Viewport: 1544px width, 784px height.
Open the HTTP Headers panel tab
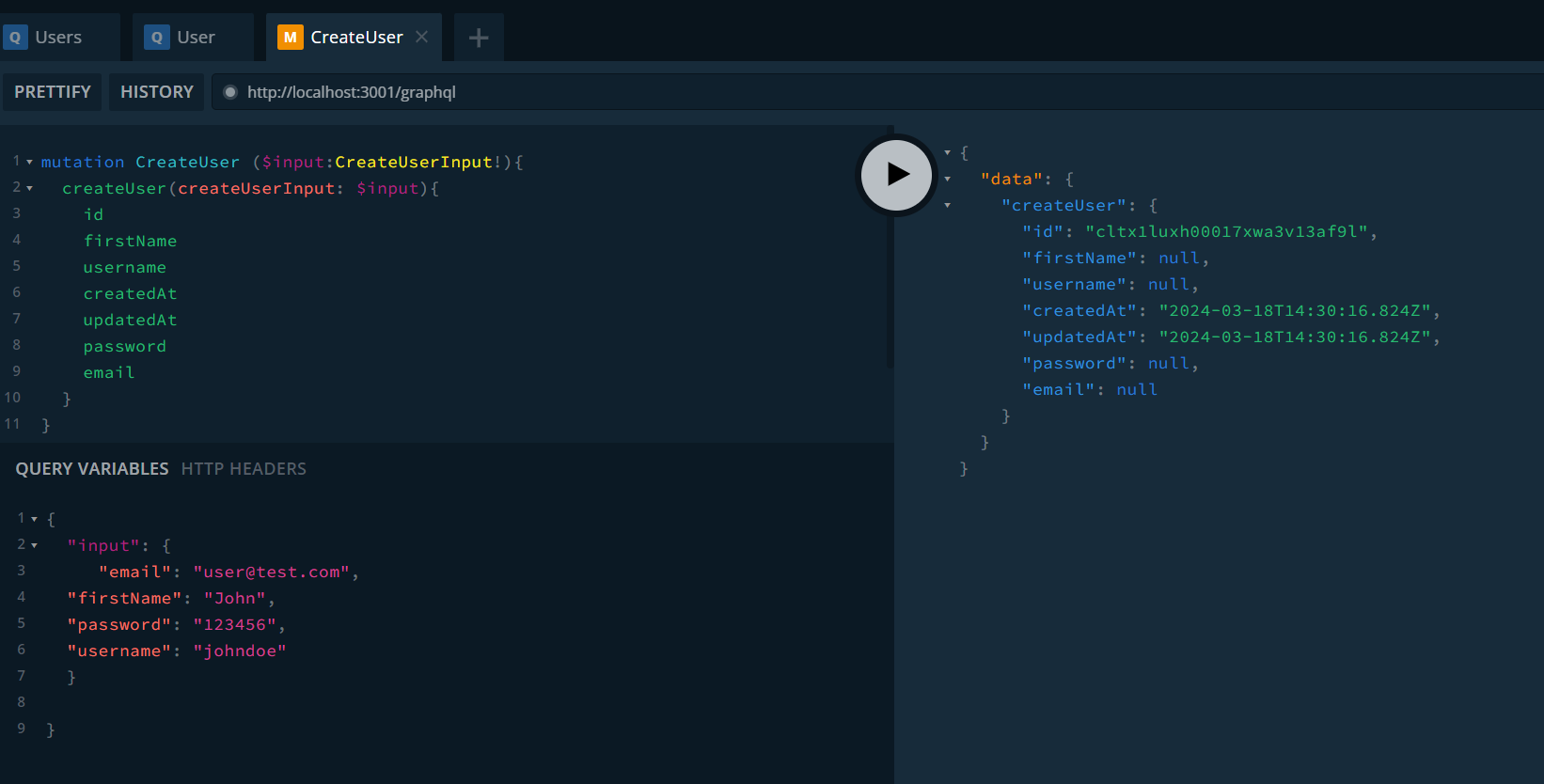point(244,469)
